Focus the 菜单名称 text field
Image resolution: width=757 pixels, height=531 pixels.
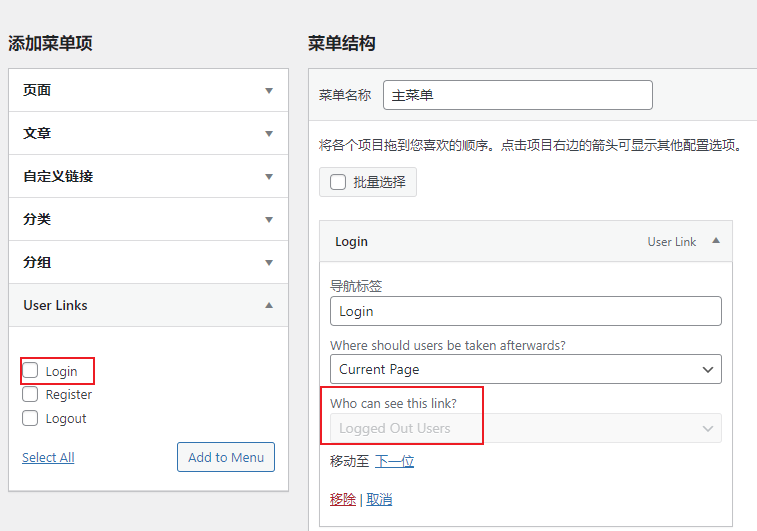click(517, 96)
